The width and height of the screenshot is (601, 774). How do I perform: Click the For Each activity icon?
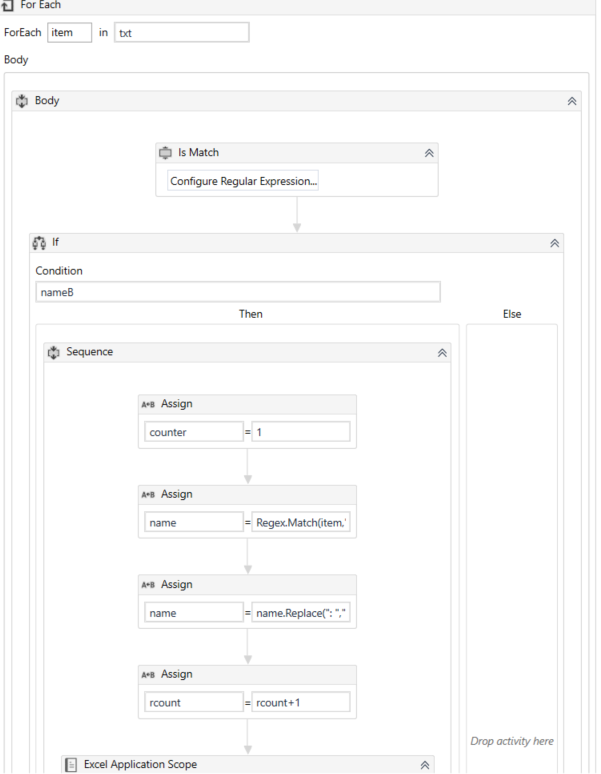[x=9, y=6]
